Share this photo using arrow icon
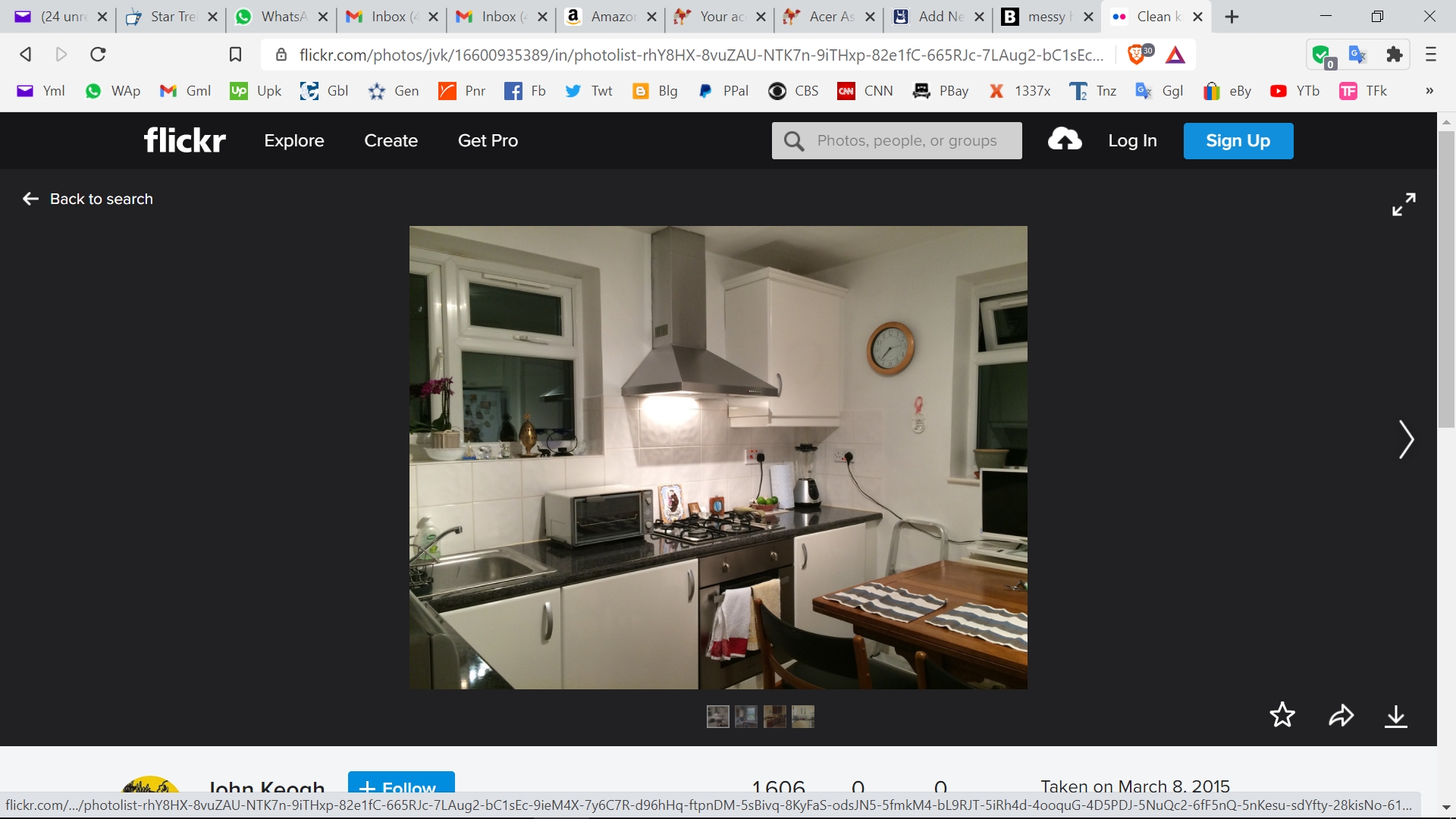Image resolution: width=1456 pixels, height=819 pixels. [1341, 715]
